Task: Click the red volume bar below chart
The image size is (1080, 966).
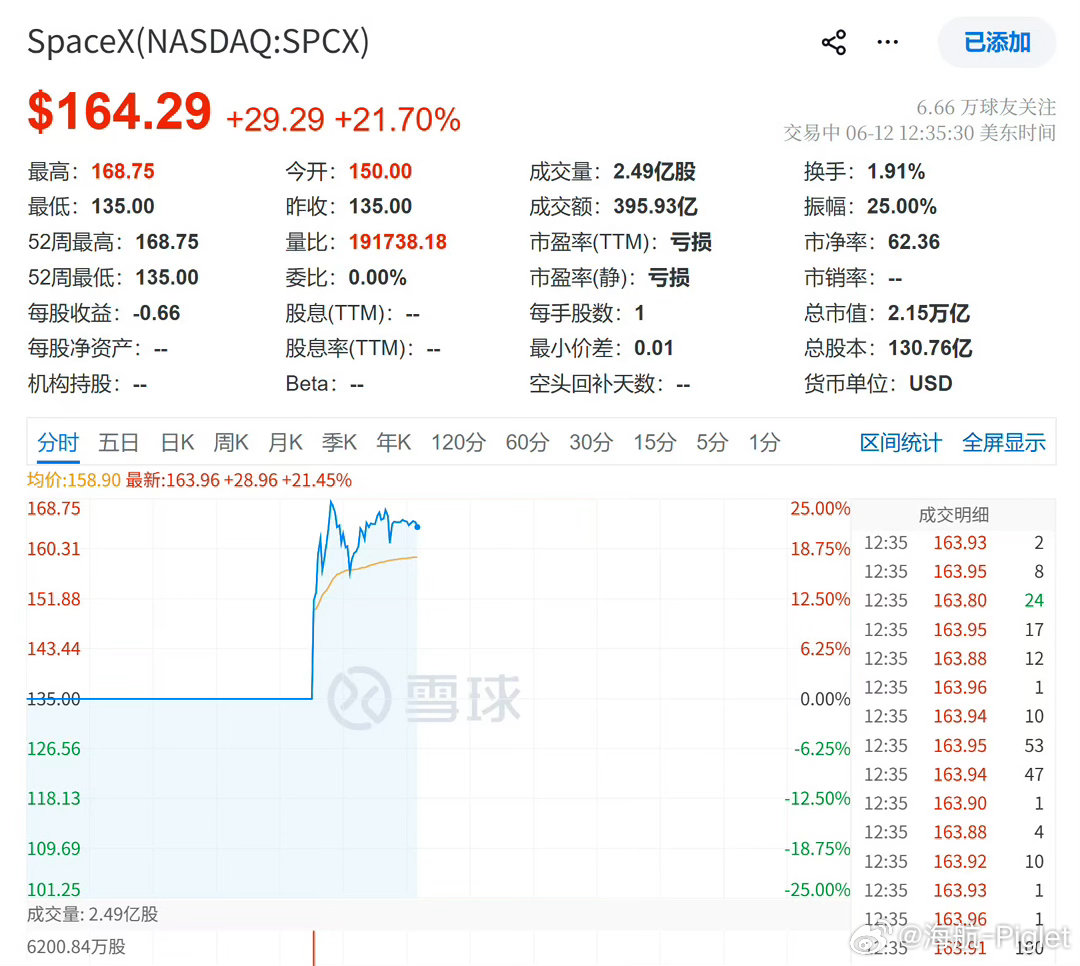Action: tap(313, 948)
